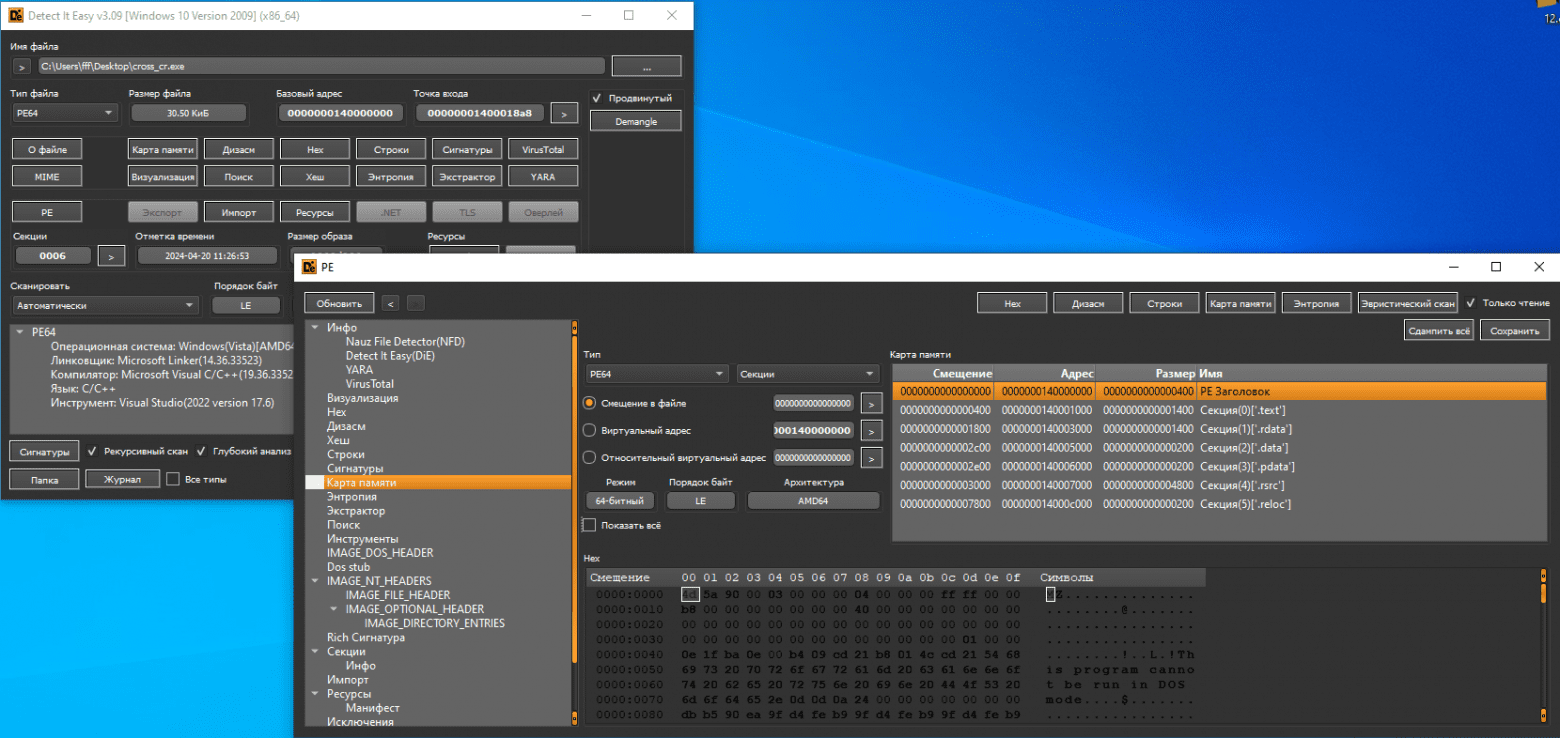Select the Виртуальный адрес radio button
The image size is (1560, 738).
tap(589, 431)
